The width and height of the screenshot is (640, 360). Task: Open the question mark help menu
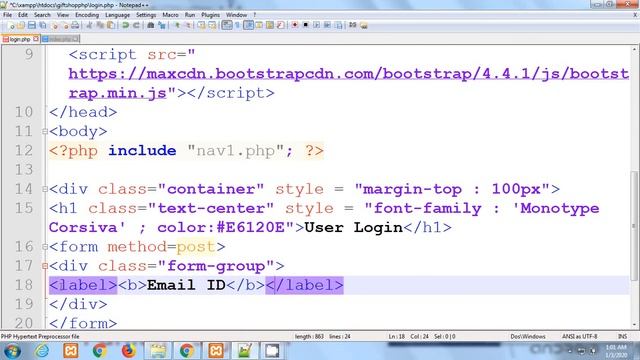coord(255,15)
